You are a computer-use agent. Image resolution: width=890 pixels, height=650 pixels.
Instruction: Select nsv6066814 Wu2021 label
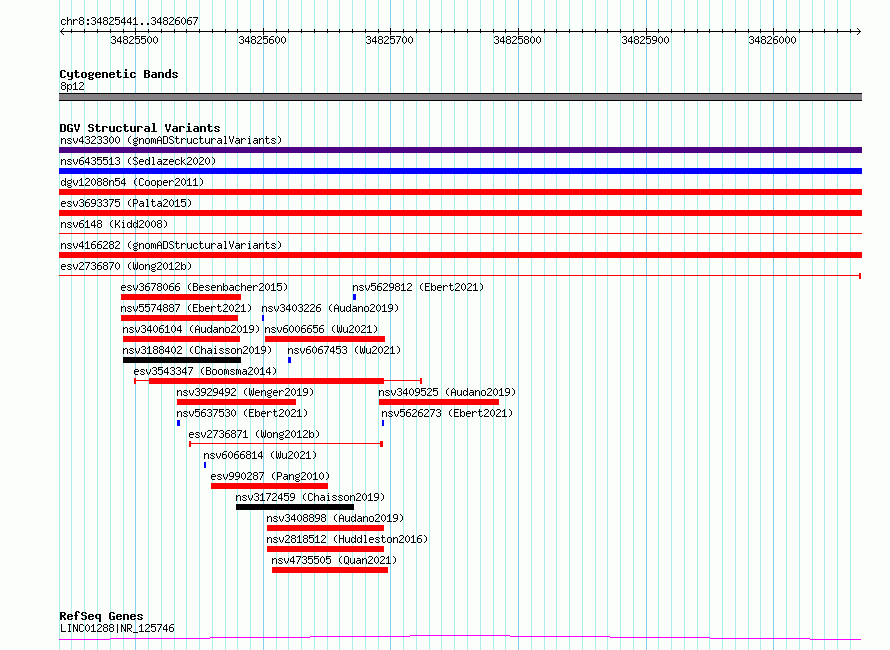pyautogui.click(x=260, y=455)
